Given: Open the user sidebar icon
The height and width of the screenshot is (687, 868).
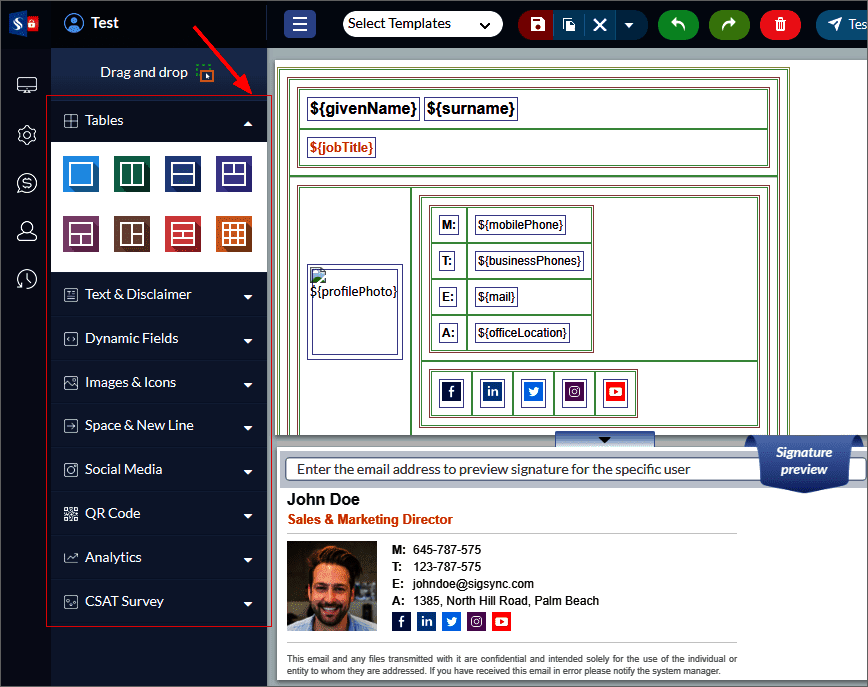Looking at the screenshot, I should click(27, 231).
